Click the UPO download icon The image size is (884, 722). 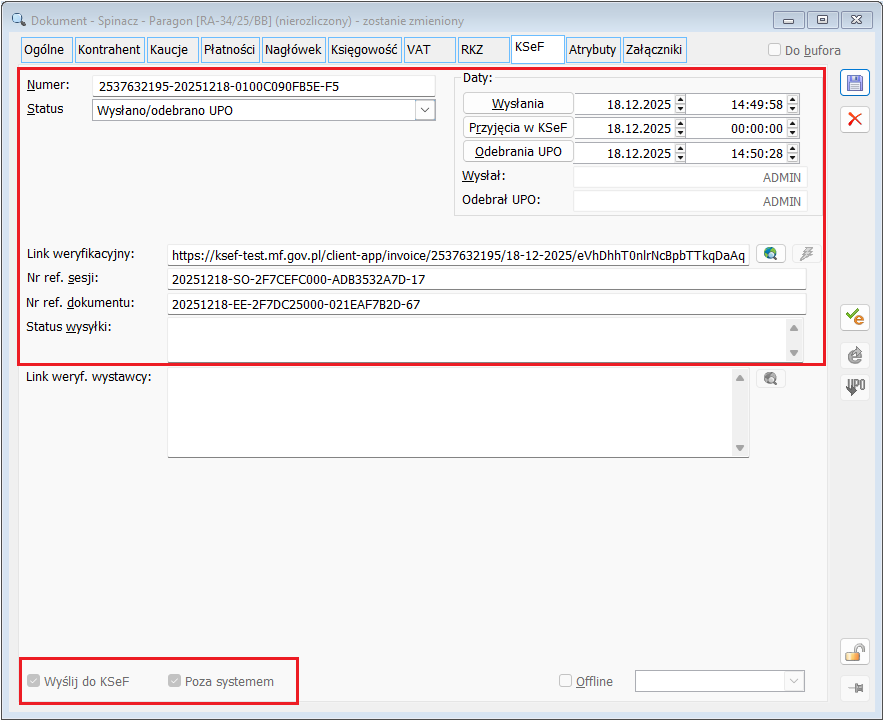(855, 388)
